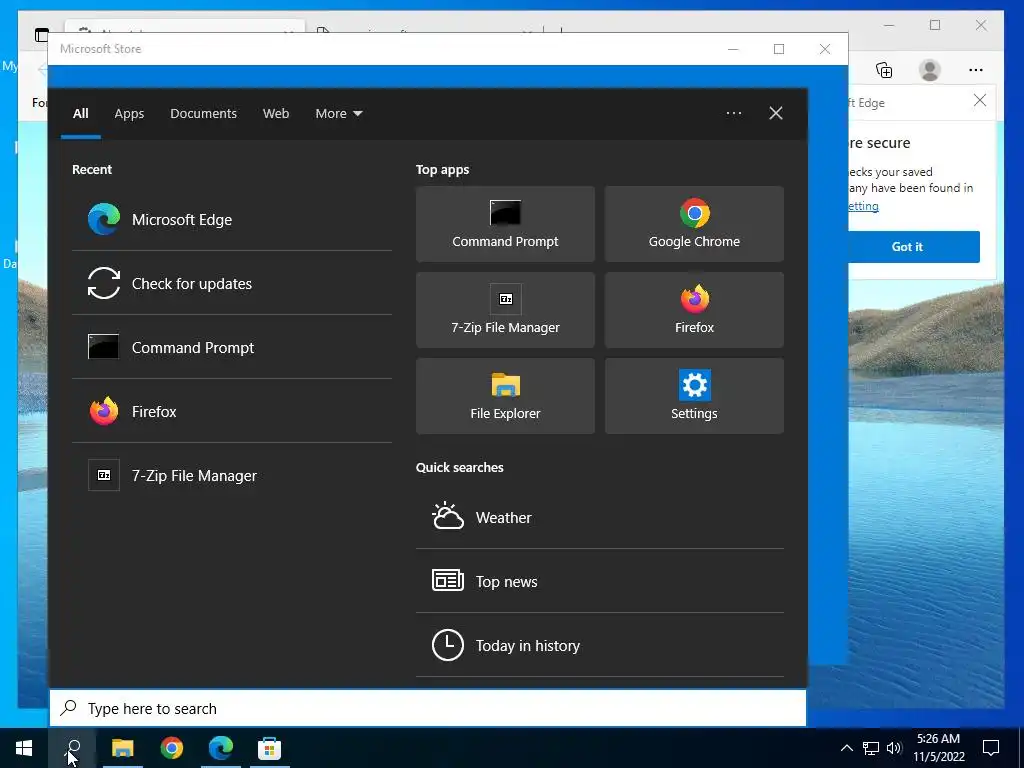Switch to the All search tab
The height and width of the screenshot is (768, 1024).
click(80, 114)
